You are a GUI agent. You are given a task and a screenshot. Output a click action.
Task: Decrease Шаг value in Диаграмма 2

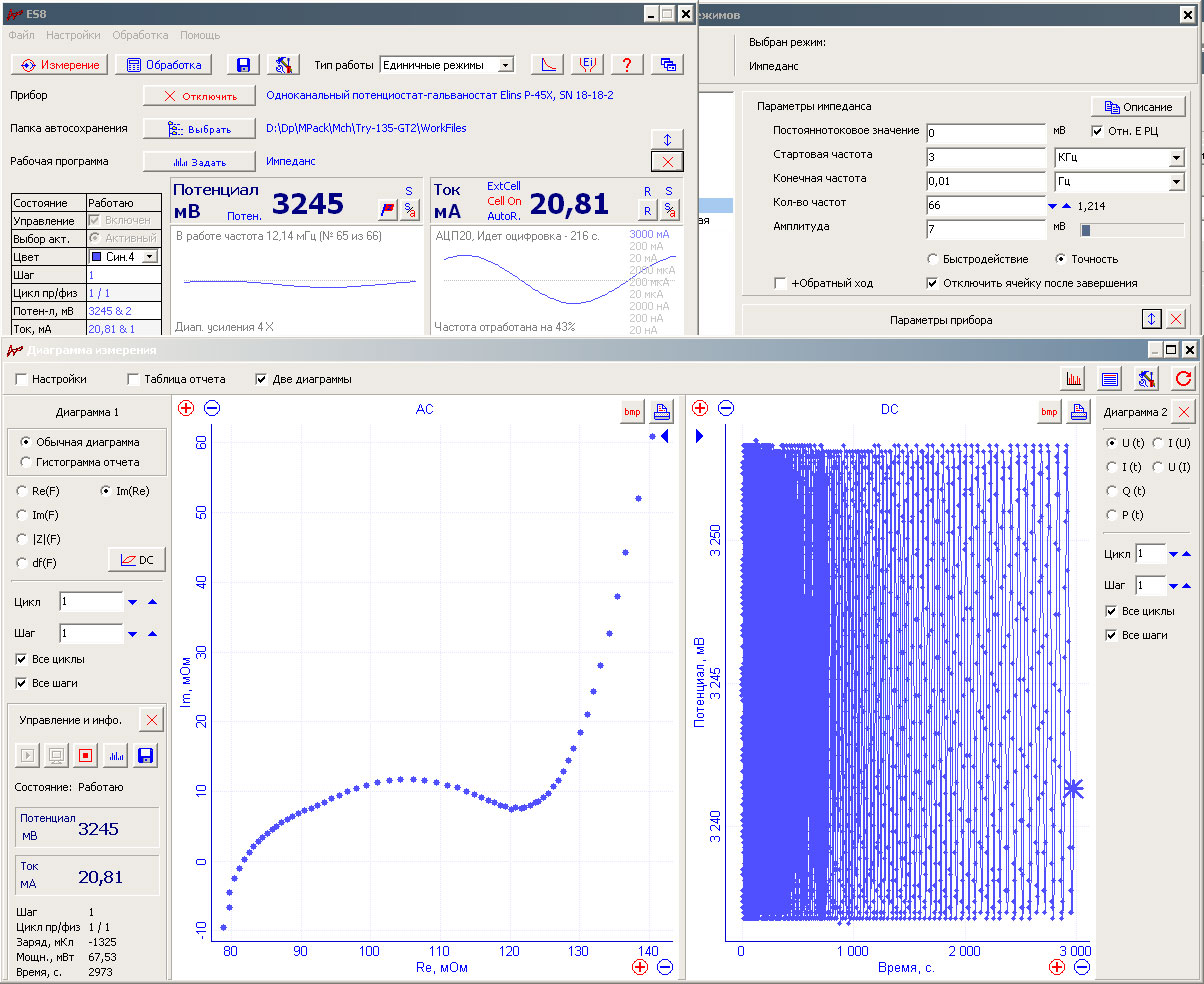click(1174, 586)
